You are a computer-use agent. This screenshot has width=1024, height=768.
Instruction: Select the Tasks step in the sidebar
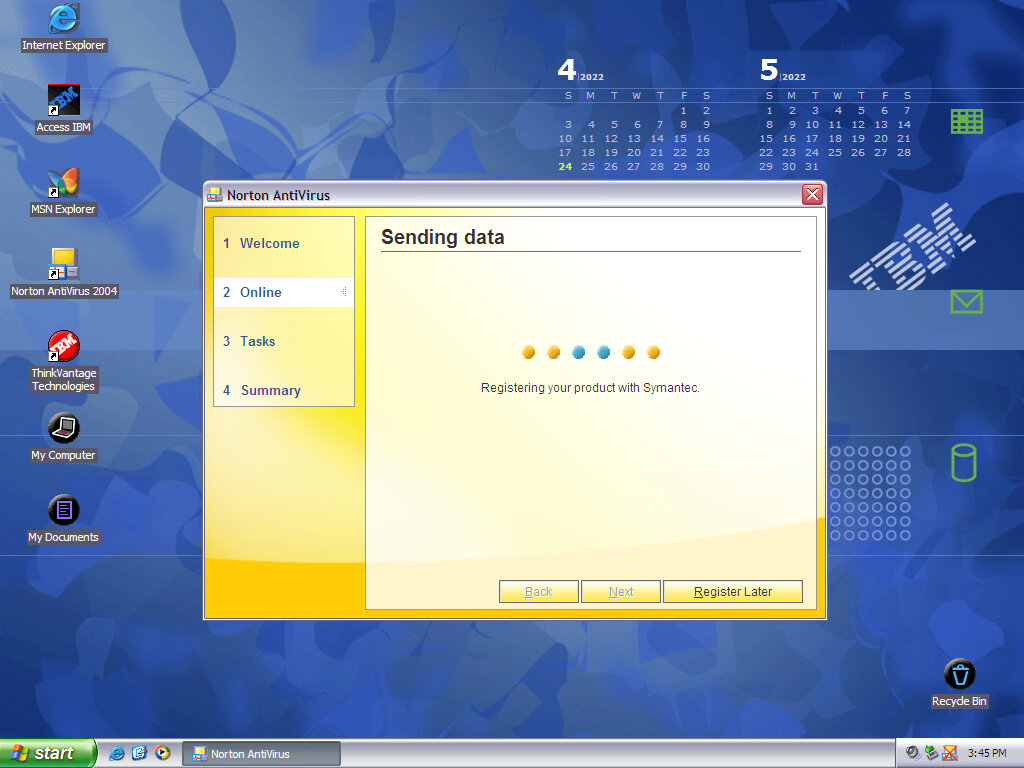click(x=257, y=341)
